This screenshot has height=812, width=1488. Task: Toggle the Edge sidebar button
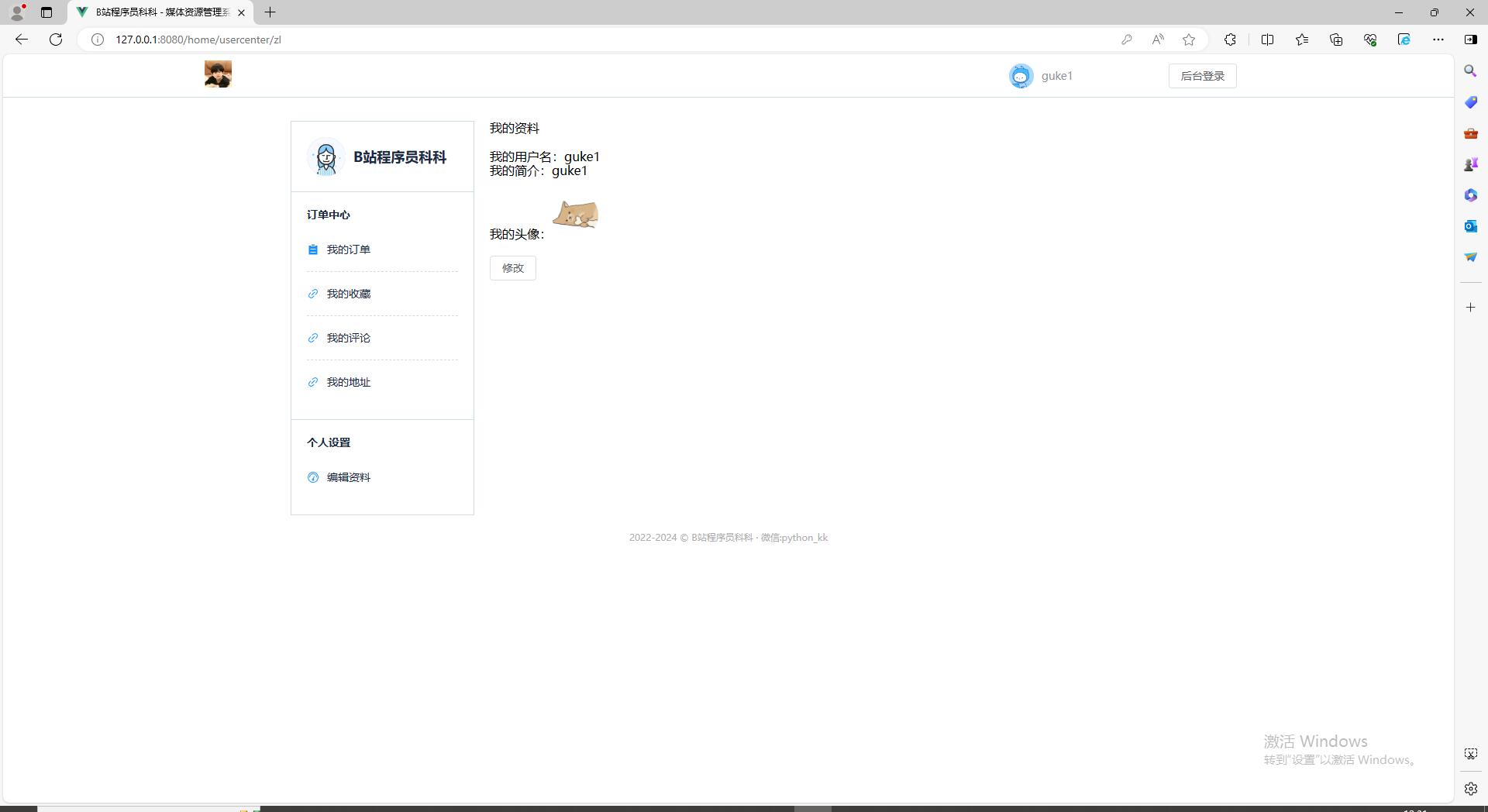pos(1470,40)
